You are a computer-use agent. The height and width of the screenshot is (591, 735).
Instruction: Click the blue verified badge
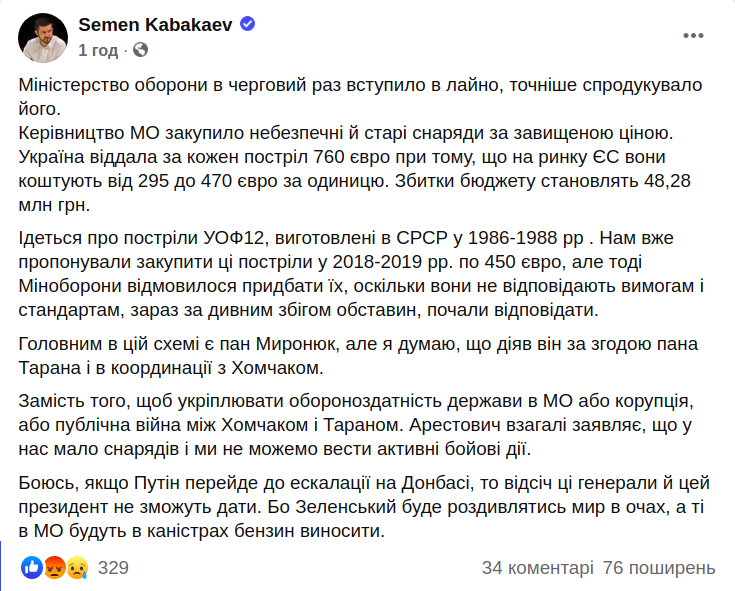click(248, 25)
